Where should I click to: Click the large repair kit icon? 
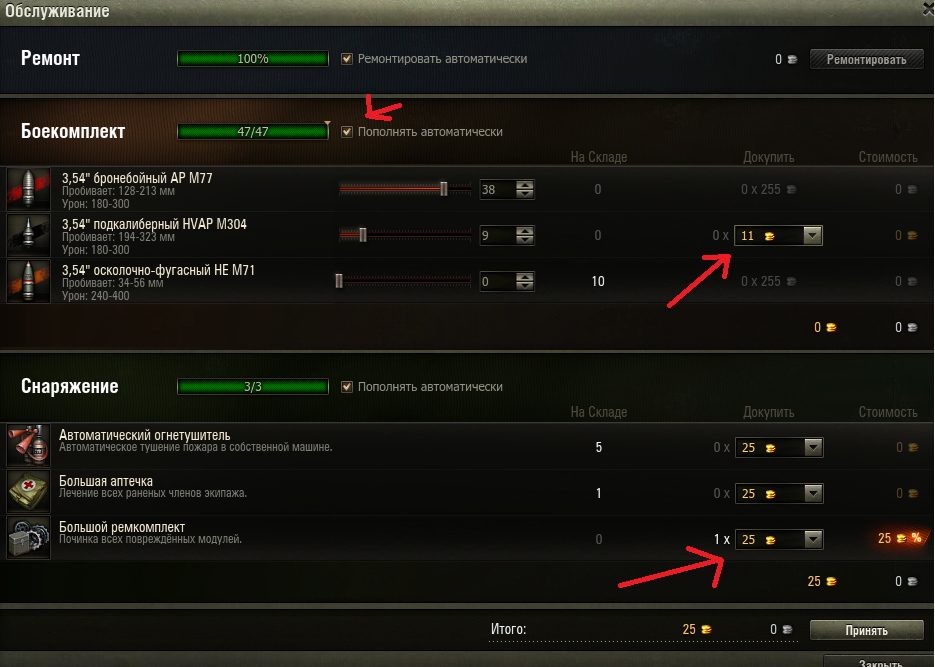(28, 538)
